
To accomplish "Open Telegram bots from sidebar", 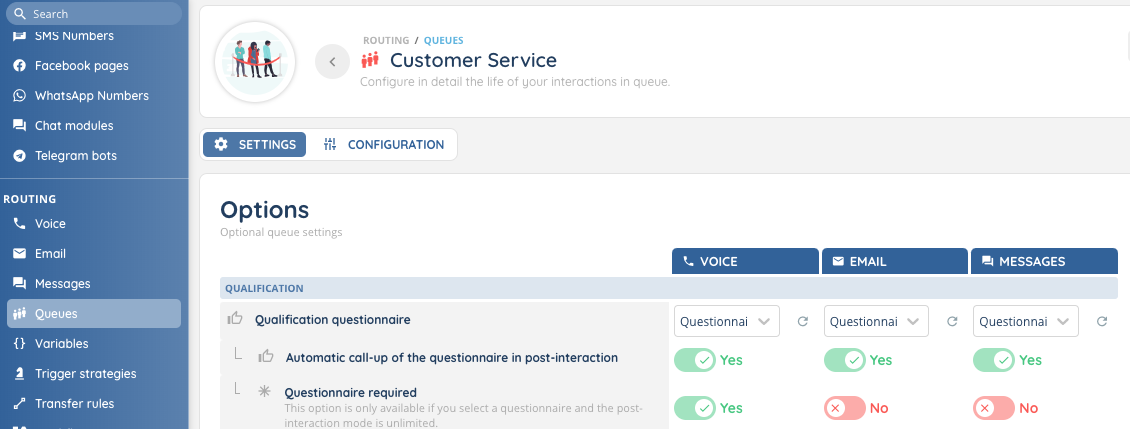I will coord(75,156).
